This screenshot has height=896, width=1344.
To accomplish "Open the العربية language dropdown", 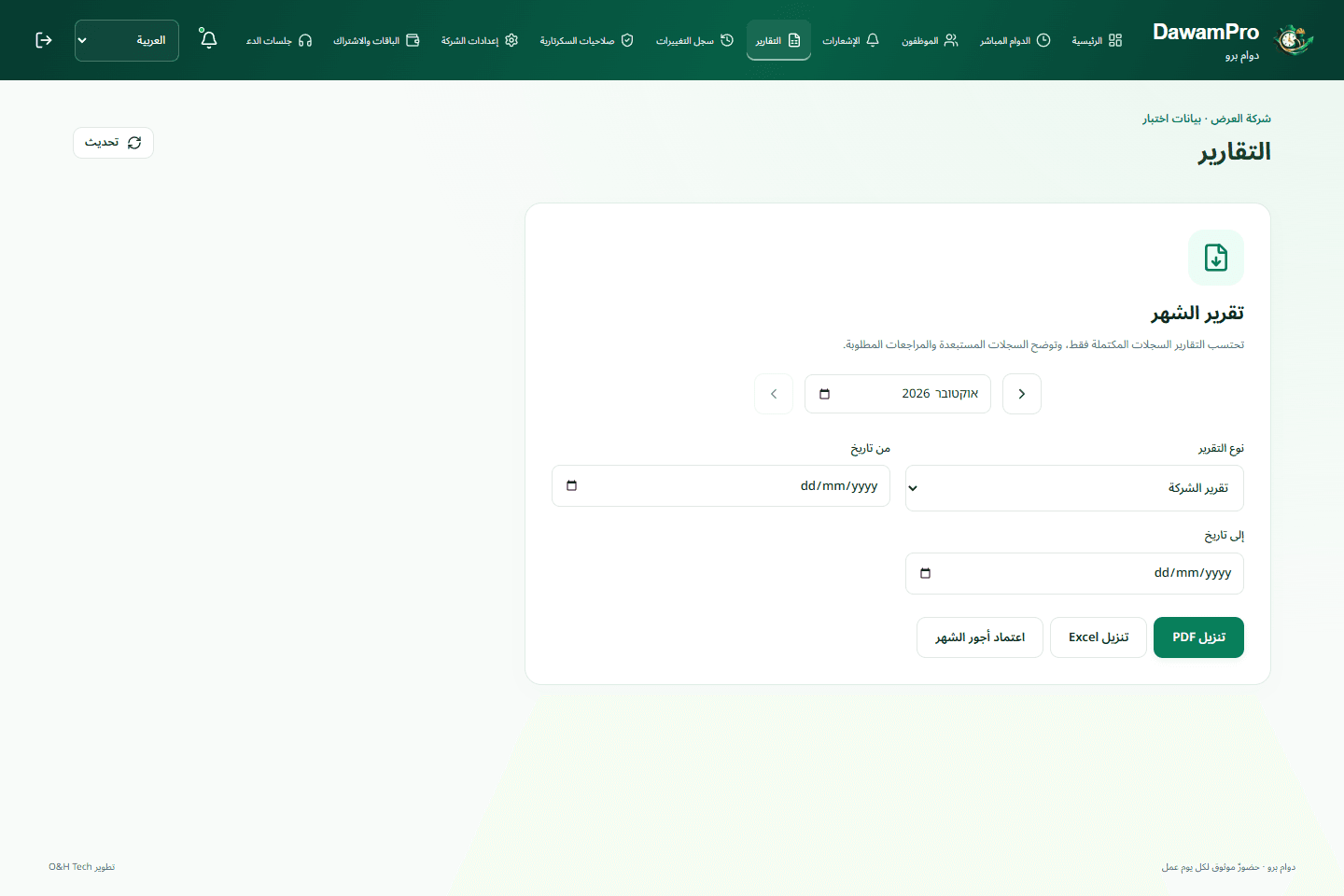I will (127, 40).
